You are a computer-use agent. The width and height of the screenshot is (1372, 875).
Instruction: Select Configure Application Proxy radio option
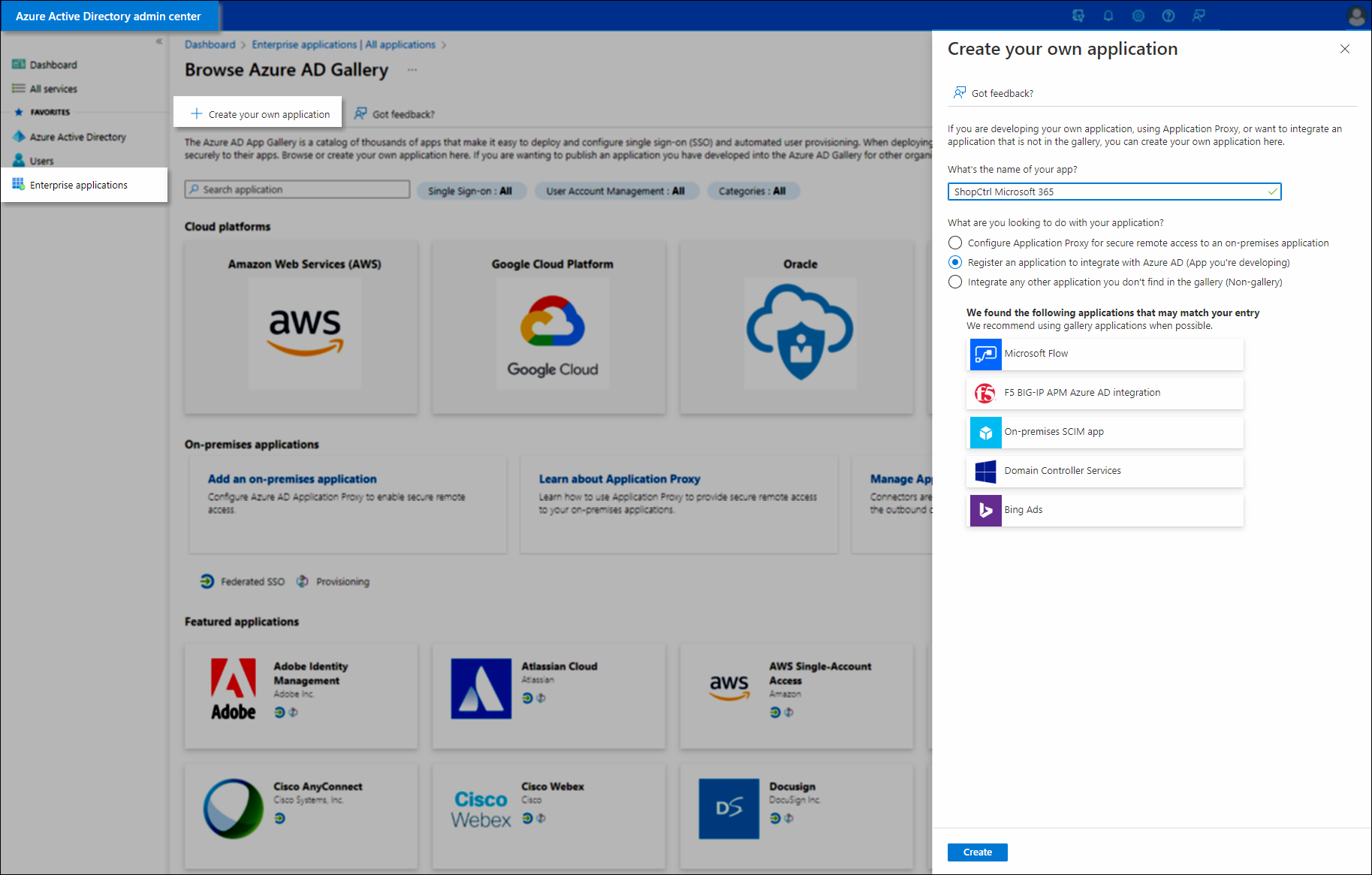955,243
